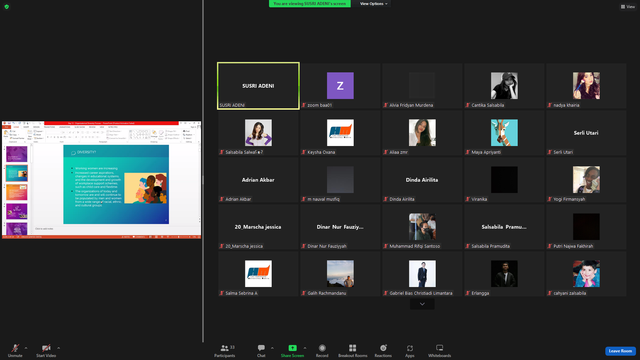Open Breakout Rooms
The width and height of the screenshot is (640, 360).
[x=353, y=350]
